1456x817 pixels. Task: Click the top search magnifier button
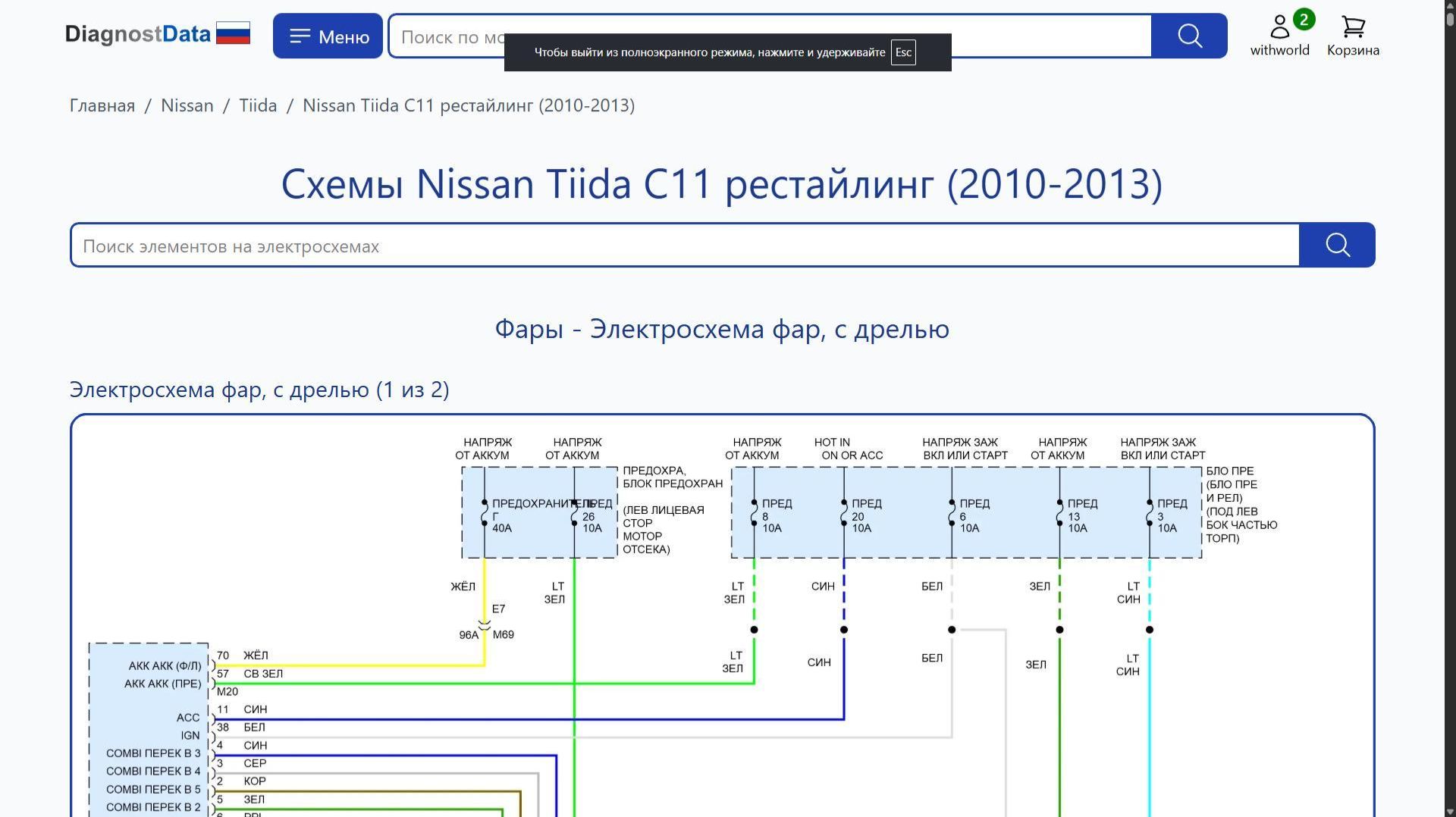click(1189, 36)
